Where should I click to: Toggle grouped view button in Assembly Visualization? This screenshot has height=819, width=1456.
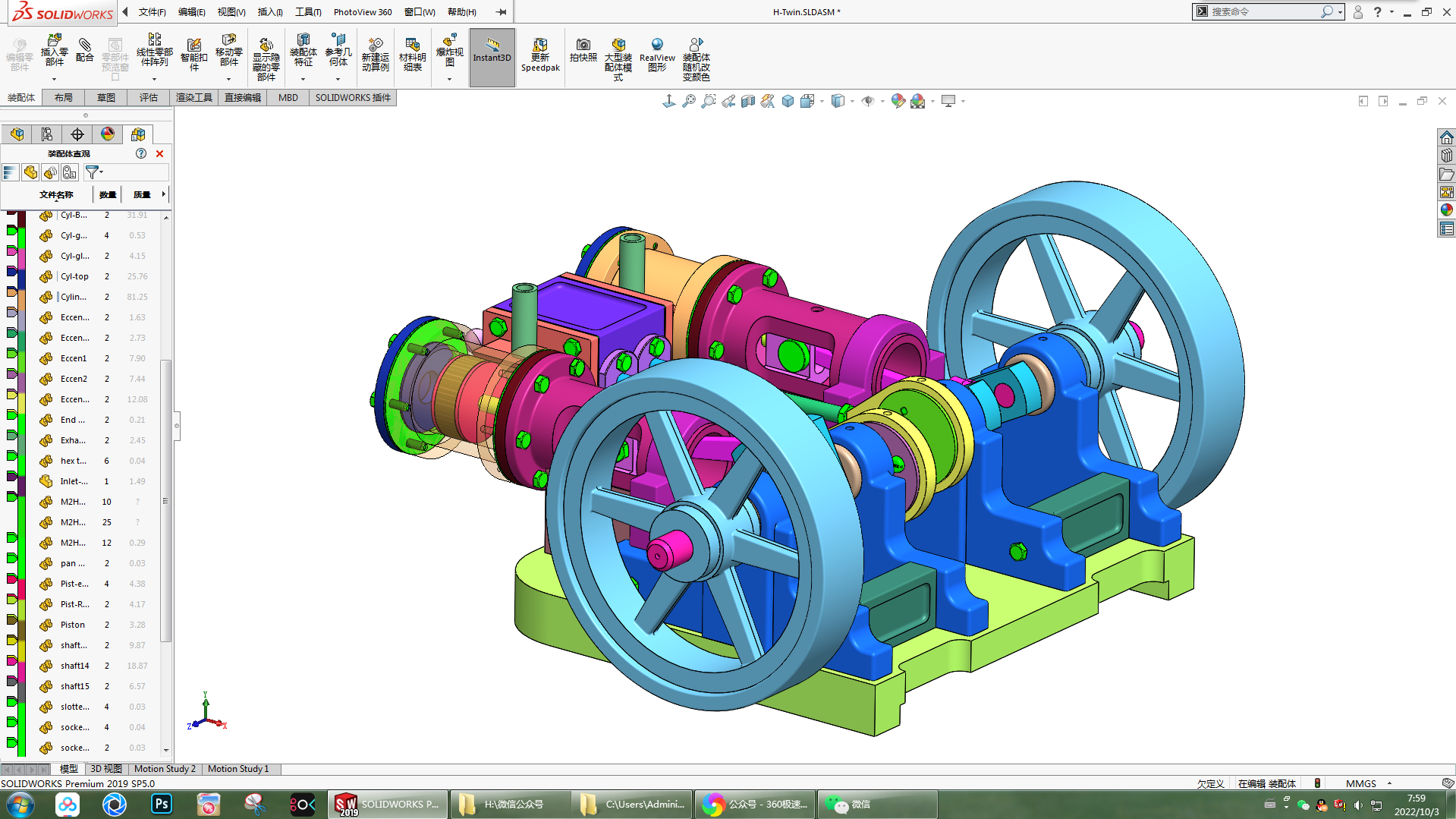click(x=50, y=173)
